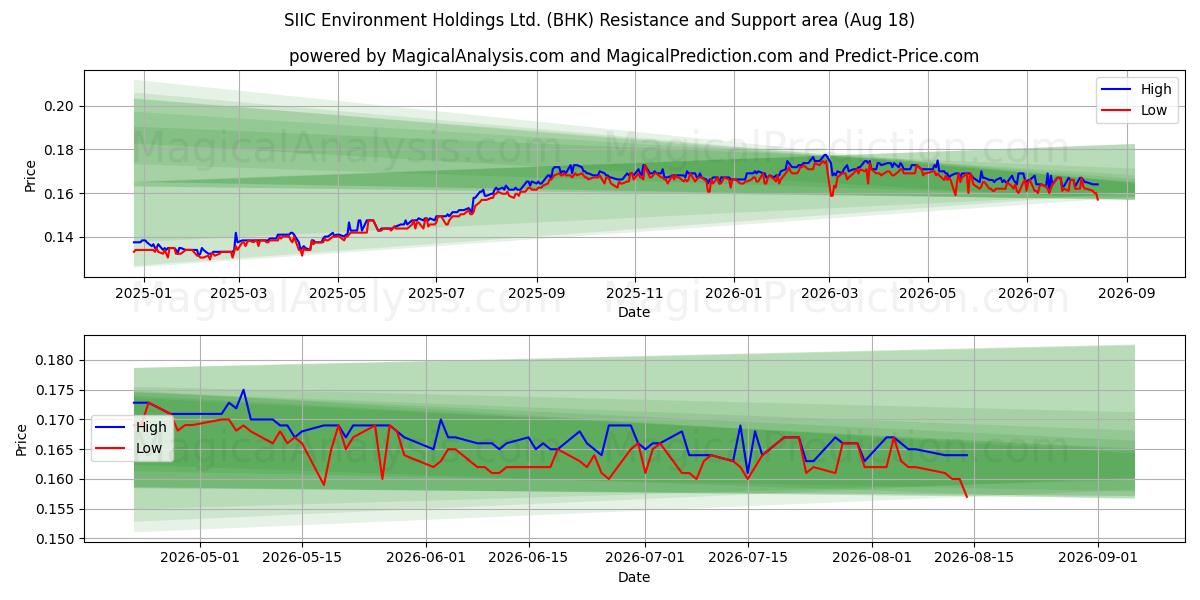Click the 0.18 price tick on top chart
1200x600 pixels.
(x=59, y=150)
